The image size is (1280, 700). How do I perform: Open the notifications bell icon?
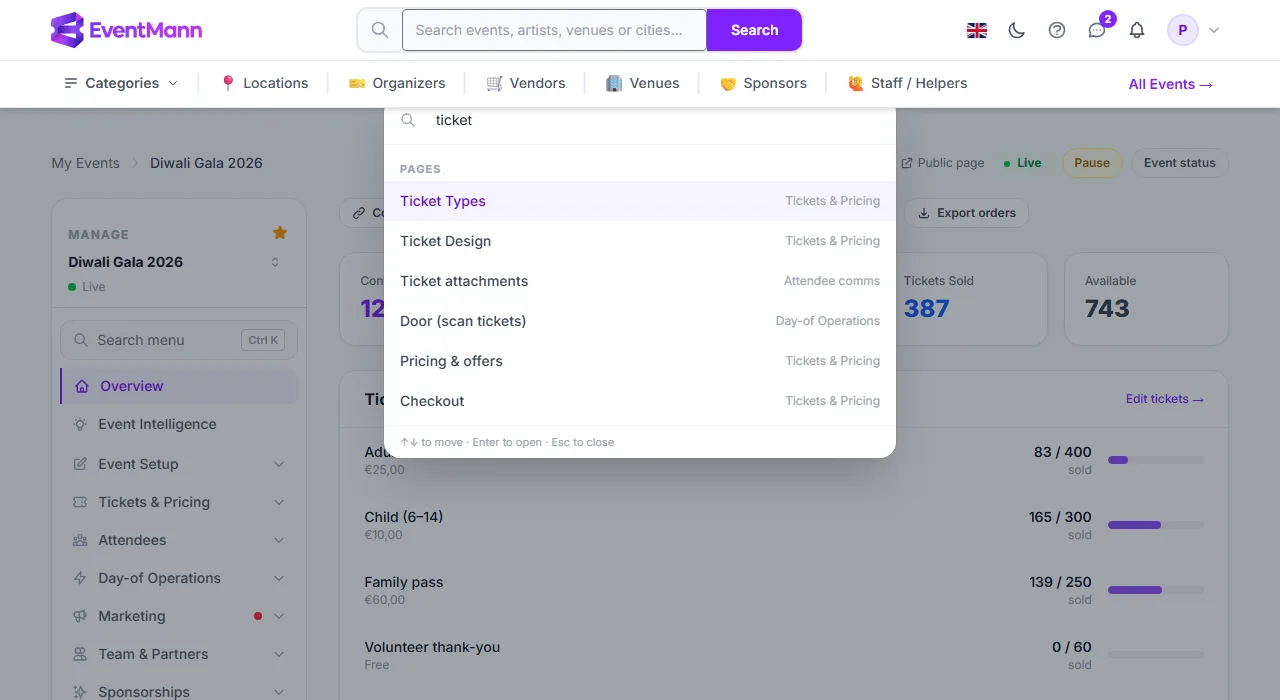(x=1137, y=31)
